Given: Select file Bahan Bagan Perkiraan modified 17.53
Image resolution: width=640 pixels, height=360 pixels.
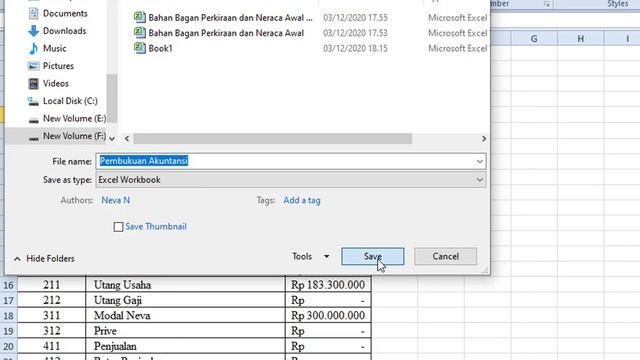Looking at the screenshot, I should (x=226, y=33).
